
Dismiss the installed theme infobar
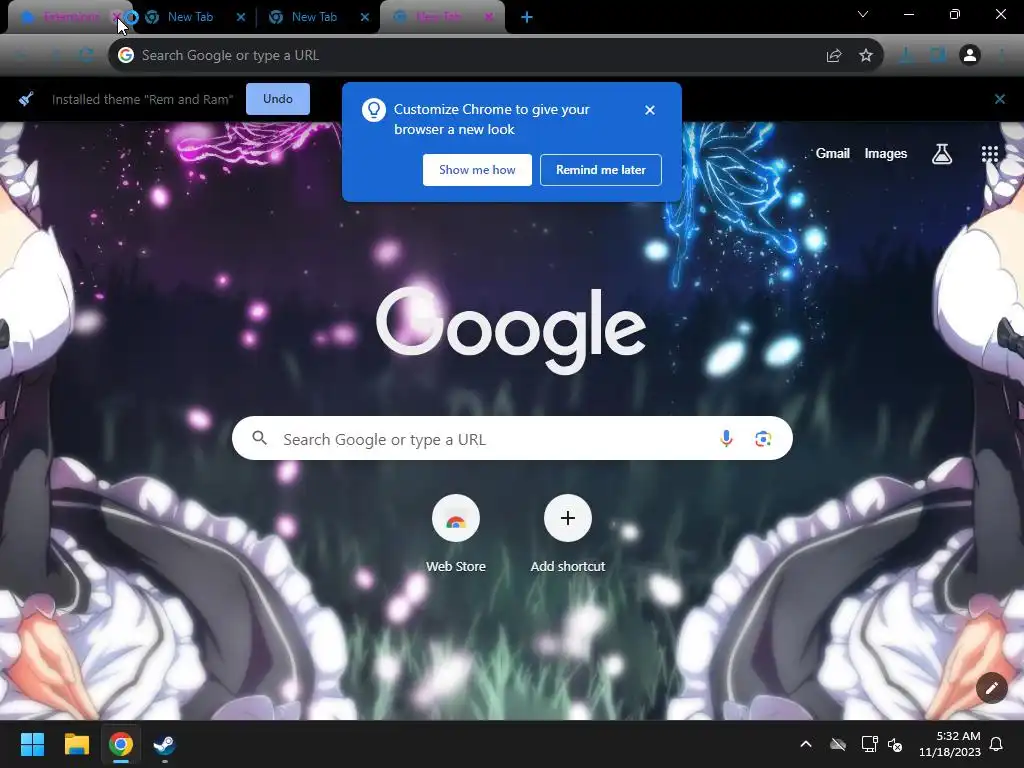1000,99
